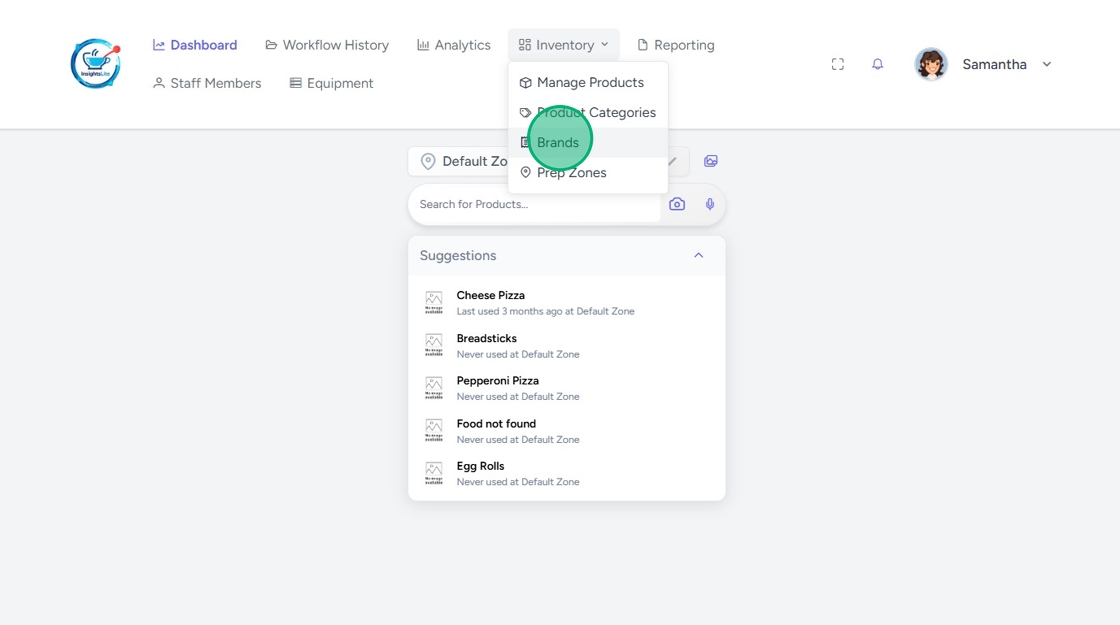Click the image gallery icon beside zone

pos(711,161)
